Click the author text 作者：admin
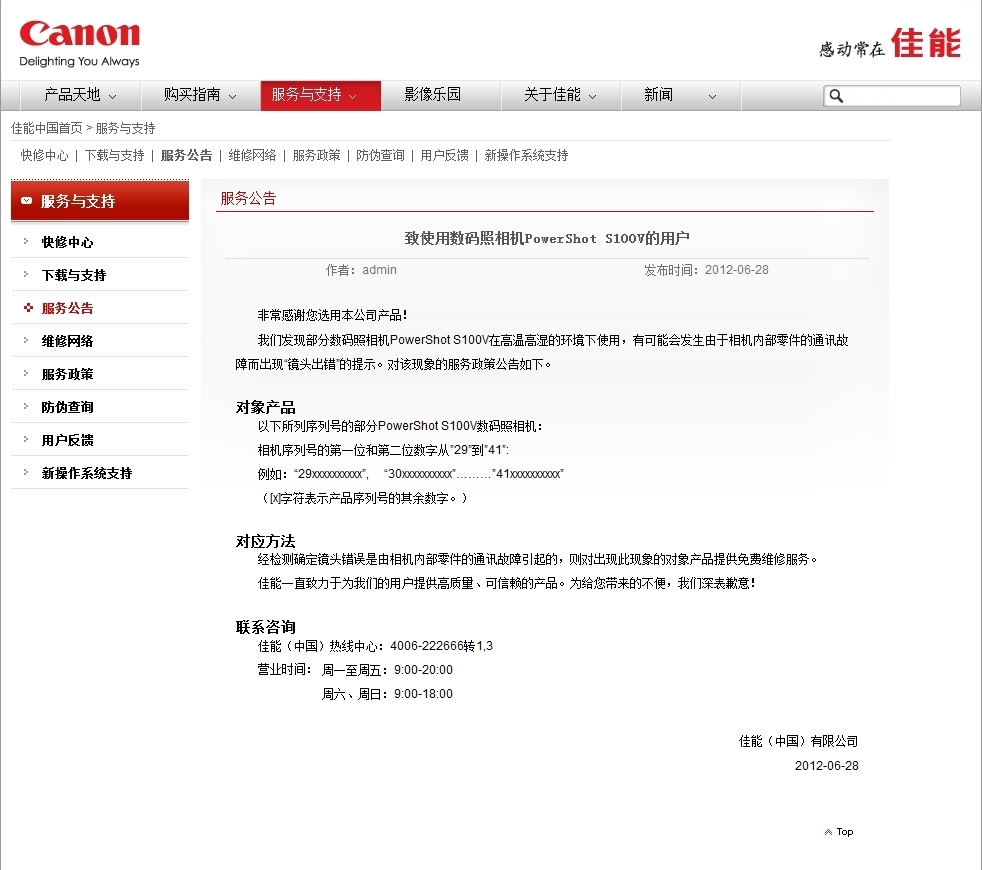This screenshot has height=870, width=982. (361, 270)
